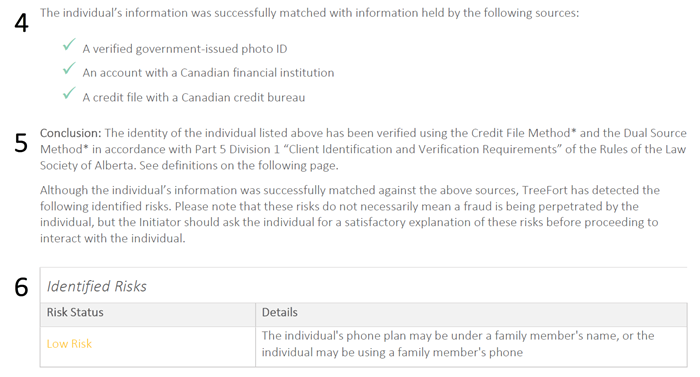Click the Identified Risks table heading
The width and height of the screenshot is (700, 377).
96,286
